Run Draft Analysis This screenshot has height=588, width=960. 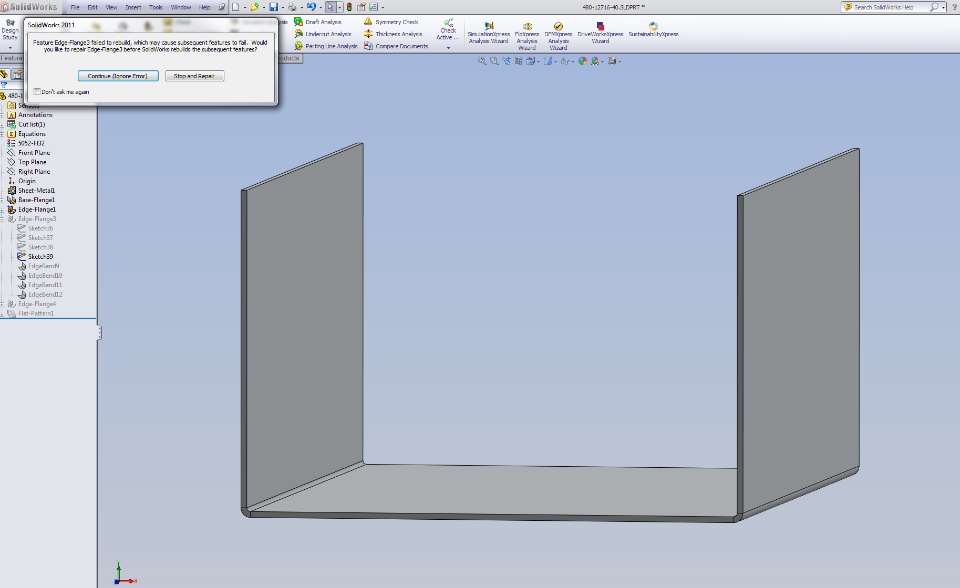coord(317,22)
